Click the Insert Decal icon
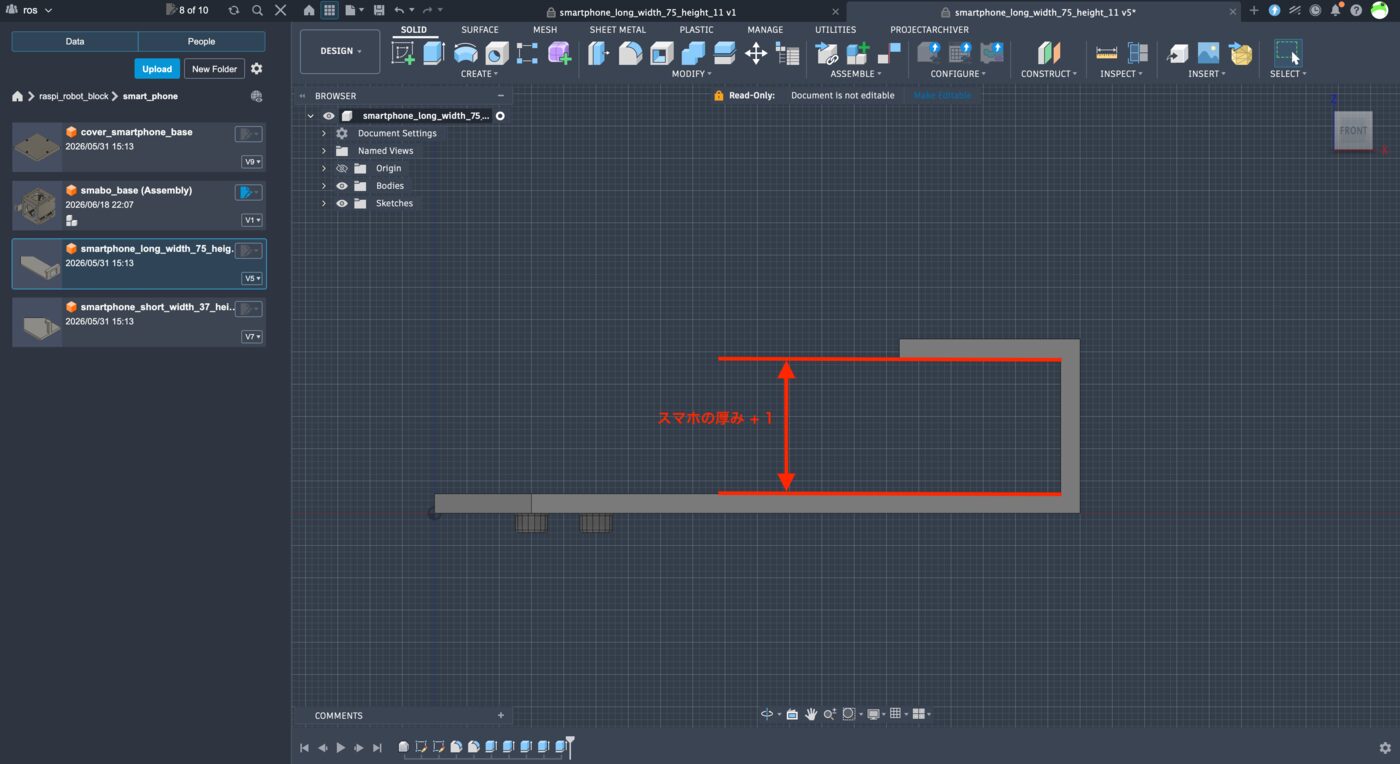Screen dimensions: 1400x764 [x=1209, y=53]
